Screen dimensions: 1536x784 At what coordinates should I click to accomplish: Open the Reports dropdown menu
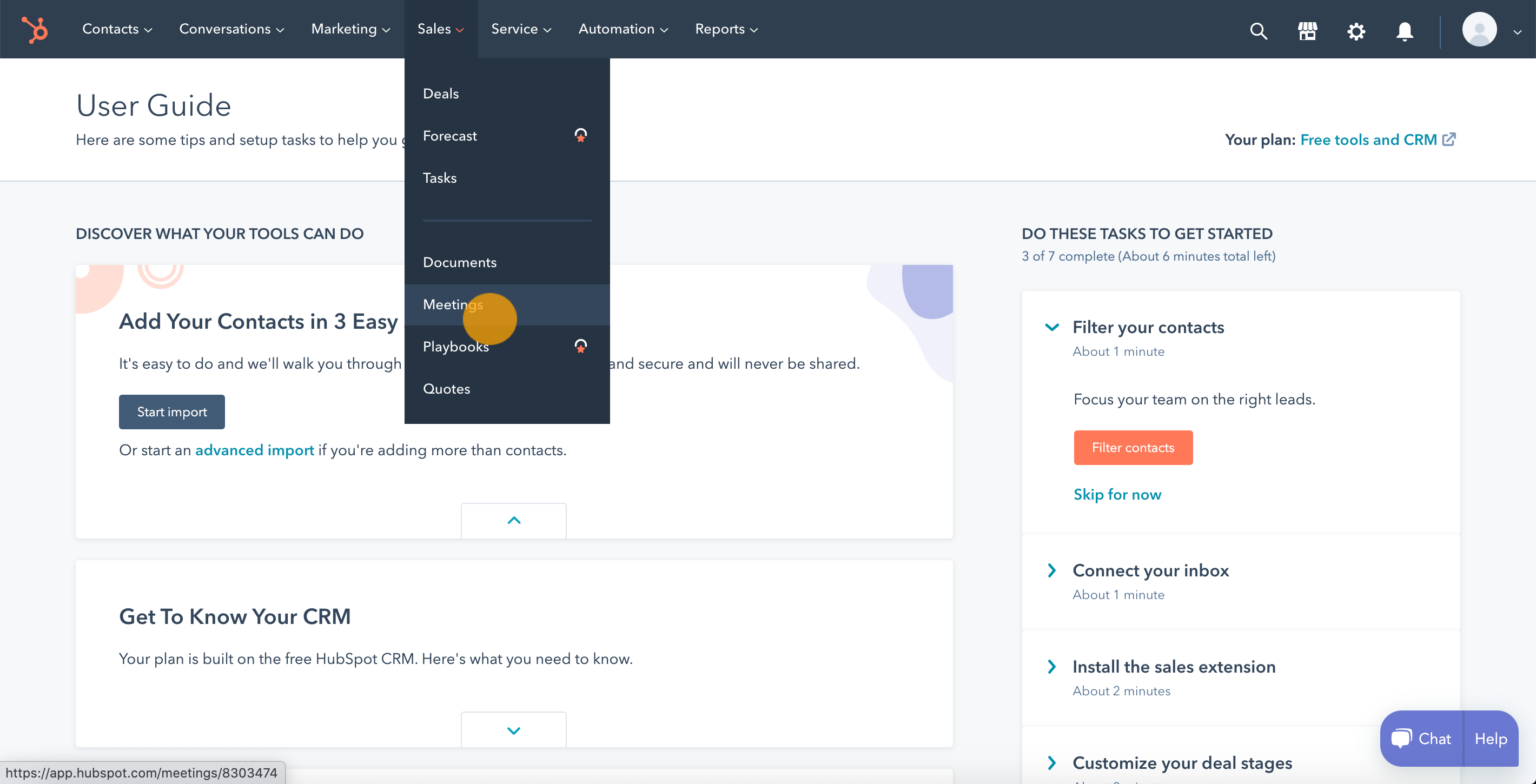(726, 29)
